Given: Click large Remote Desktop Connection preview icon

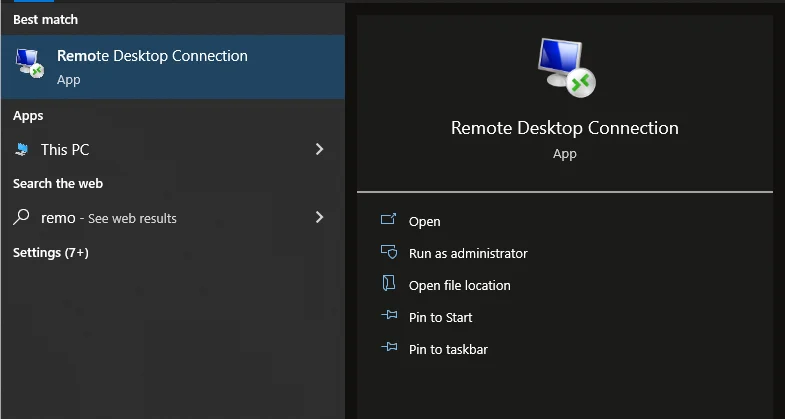Looking at the screenshot, I should pos(566,67).
